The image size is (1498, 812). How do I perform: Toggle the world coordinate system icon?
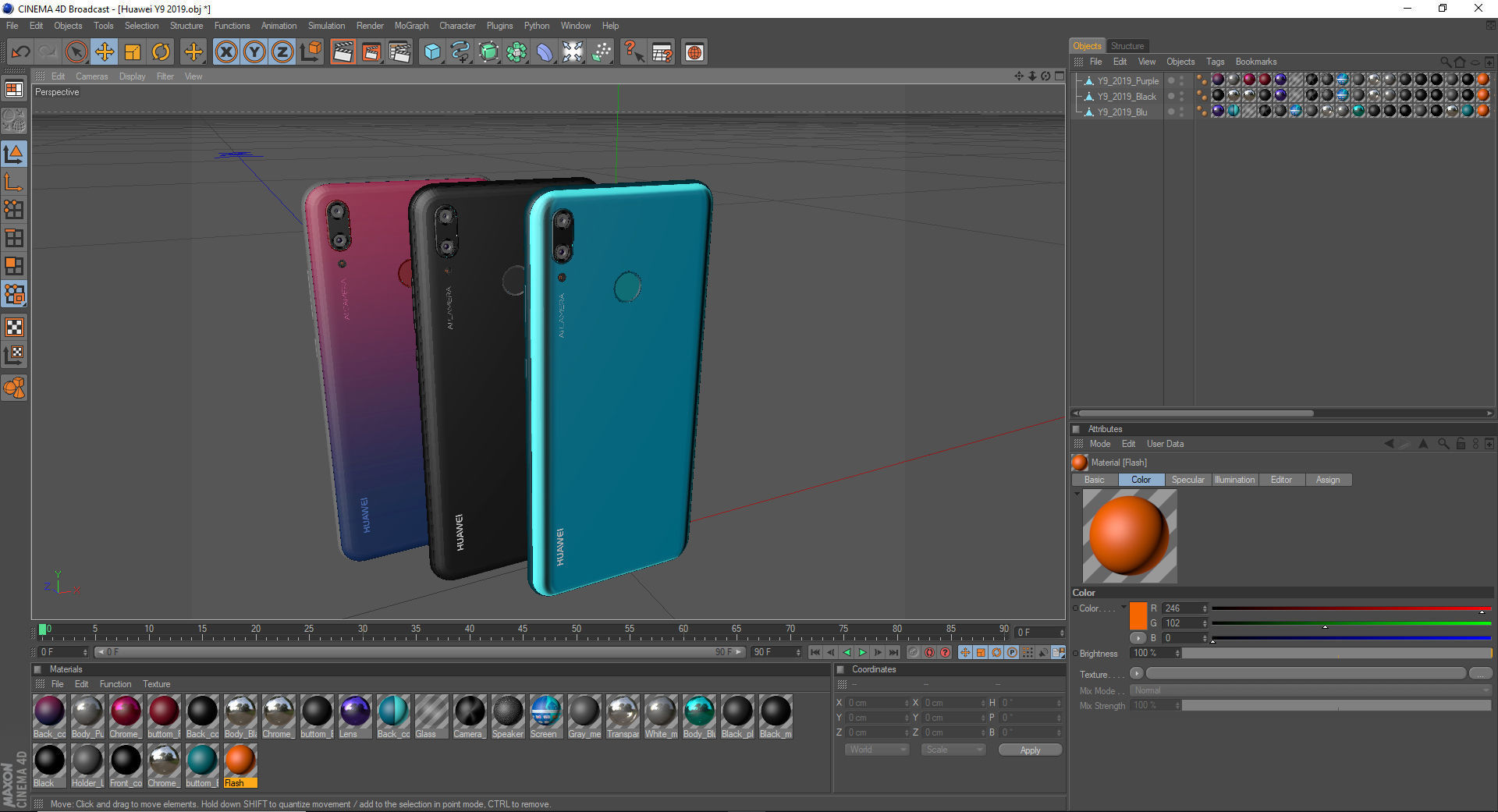(311, 52)
